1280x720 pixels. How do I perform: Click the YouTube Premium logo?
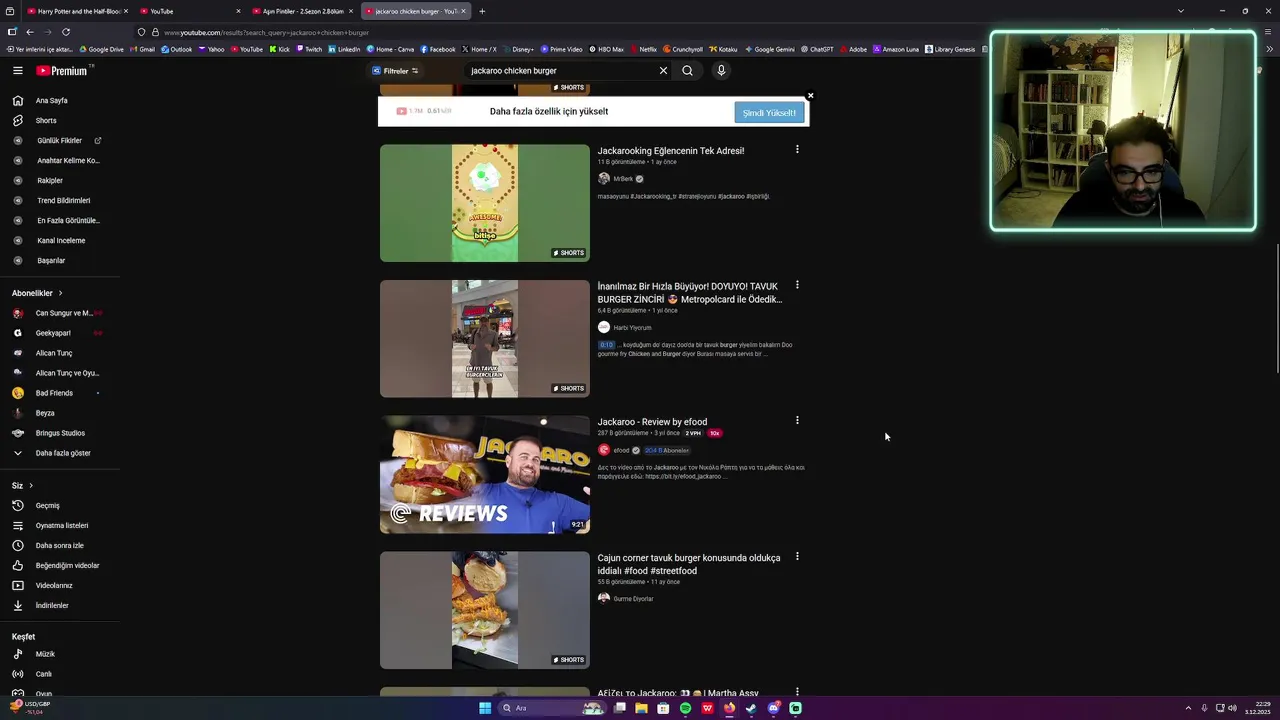tap(62, 71)
